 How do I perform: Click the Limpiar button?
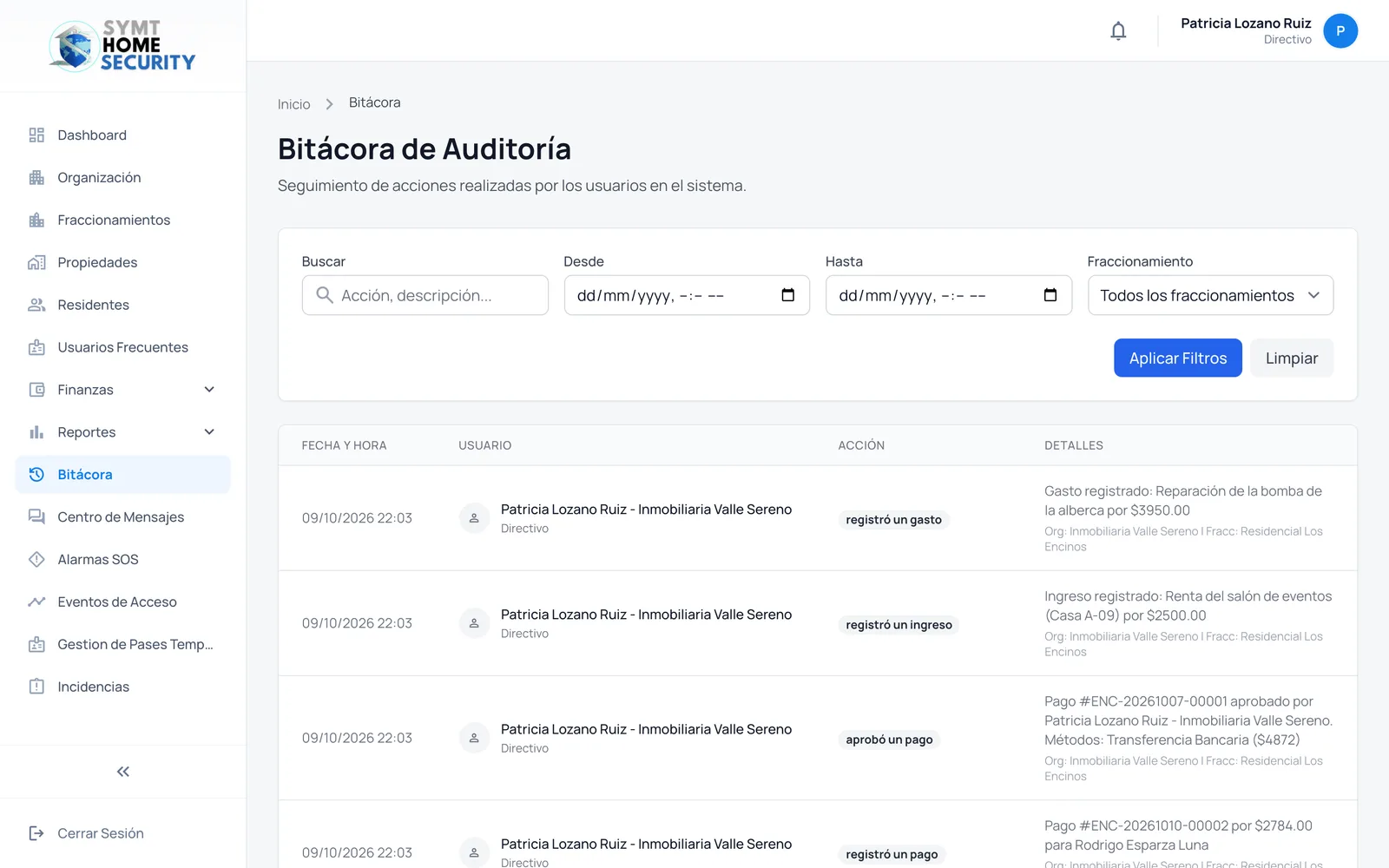(1291, 358)
